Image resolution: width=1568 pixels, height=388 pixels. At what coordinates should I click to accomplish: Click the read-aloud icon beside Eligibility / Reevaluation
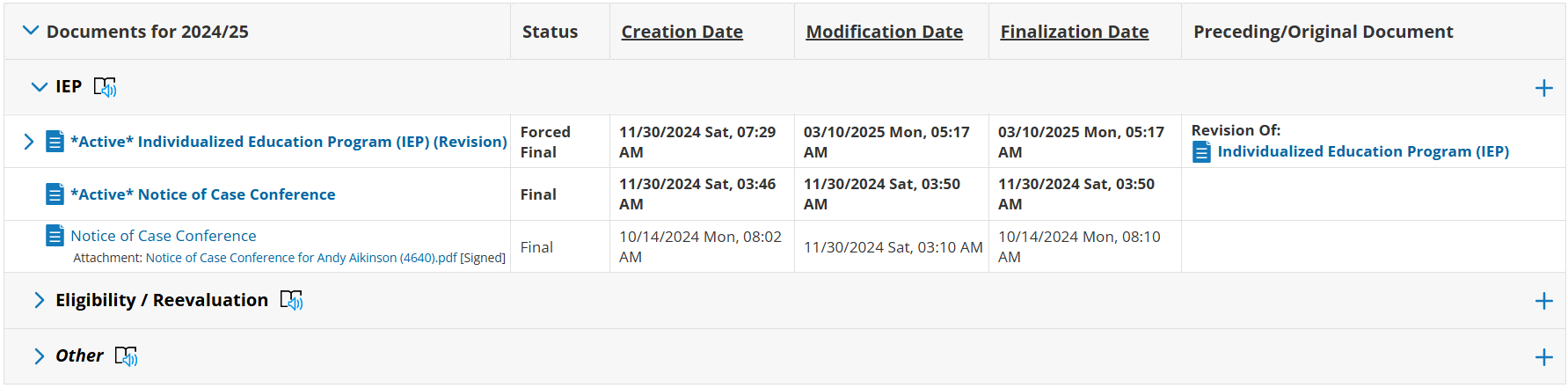click(x=291, y=301)
